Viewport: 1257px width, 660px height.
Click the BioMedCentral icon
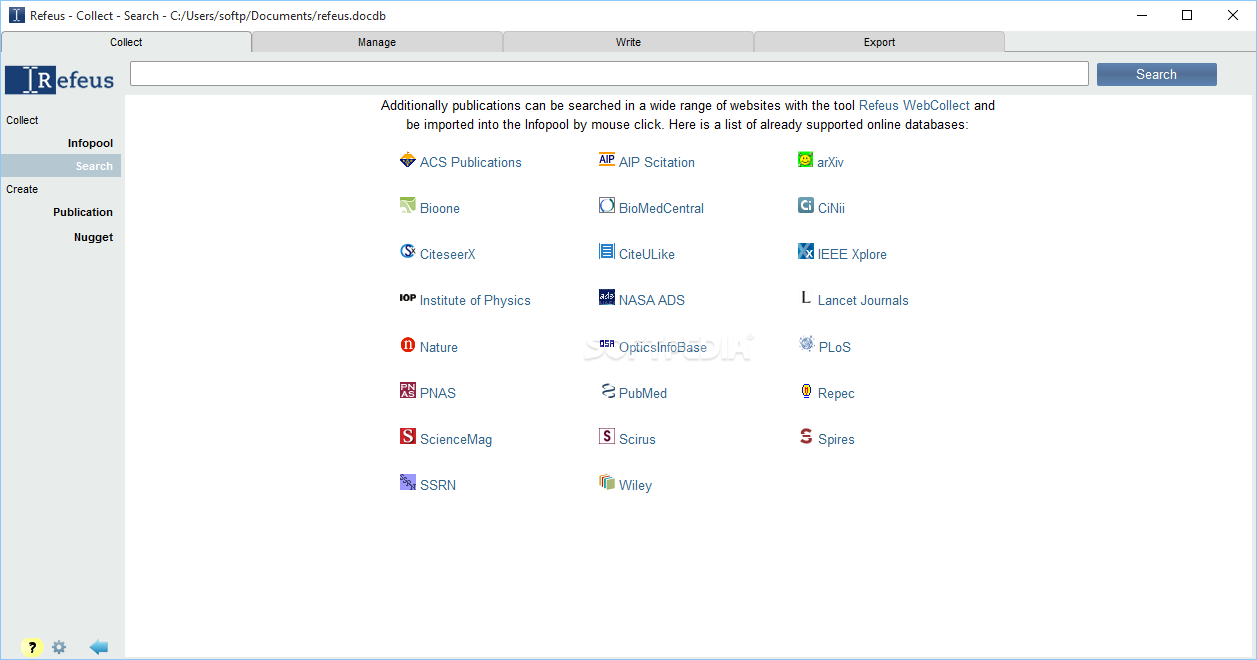coord(607,206)
